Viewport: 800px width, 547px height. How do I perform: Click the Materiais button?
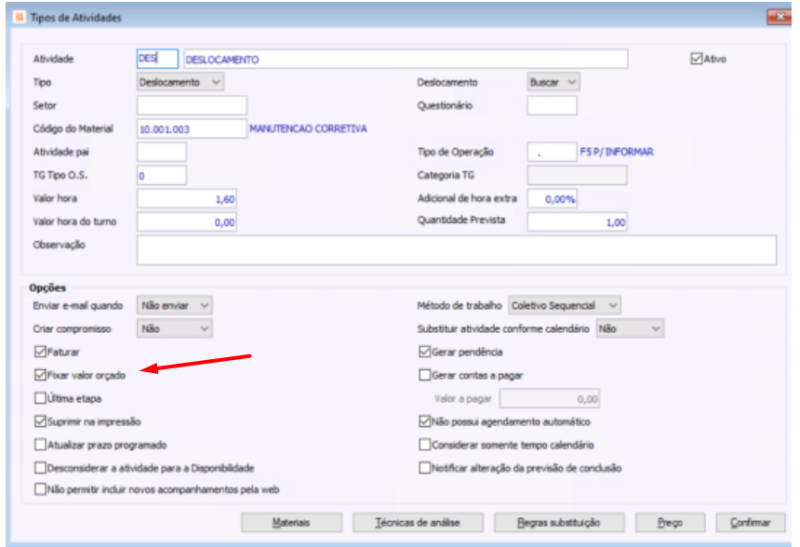pyautogui.click(x=291, y=523)
